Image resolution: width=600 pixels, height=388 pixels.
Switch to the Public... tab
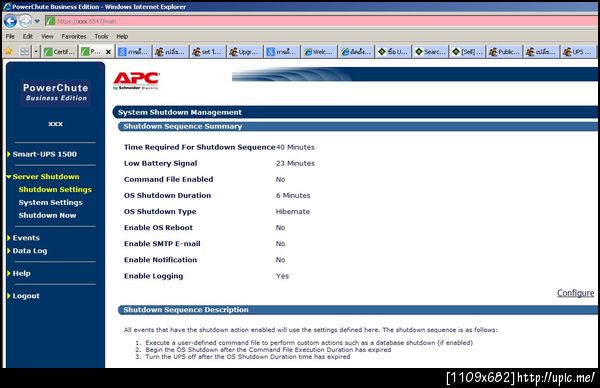pyautogui.click(x=505, y=51)
